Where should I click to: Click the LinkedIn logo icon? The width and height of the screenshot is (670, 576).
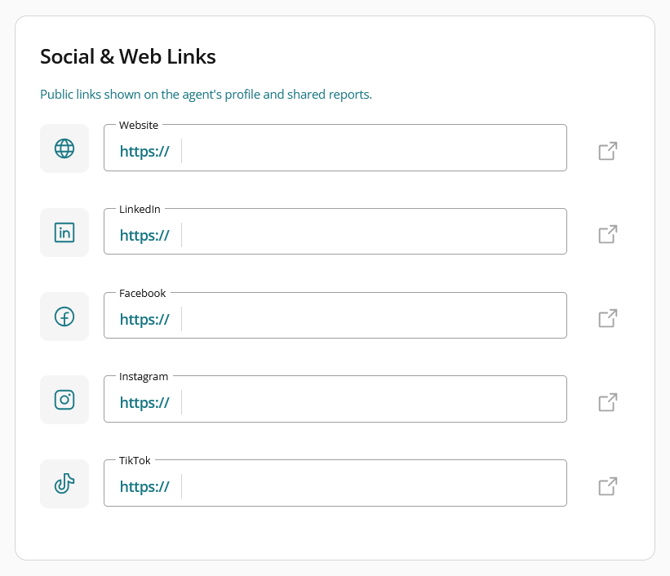pyautogui.click(x=65, y=232)
